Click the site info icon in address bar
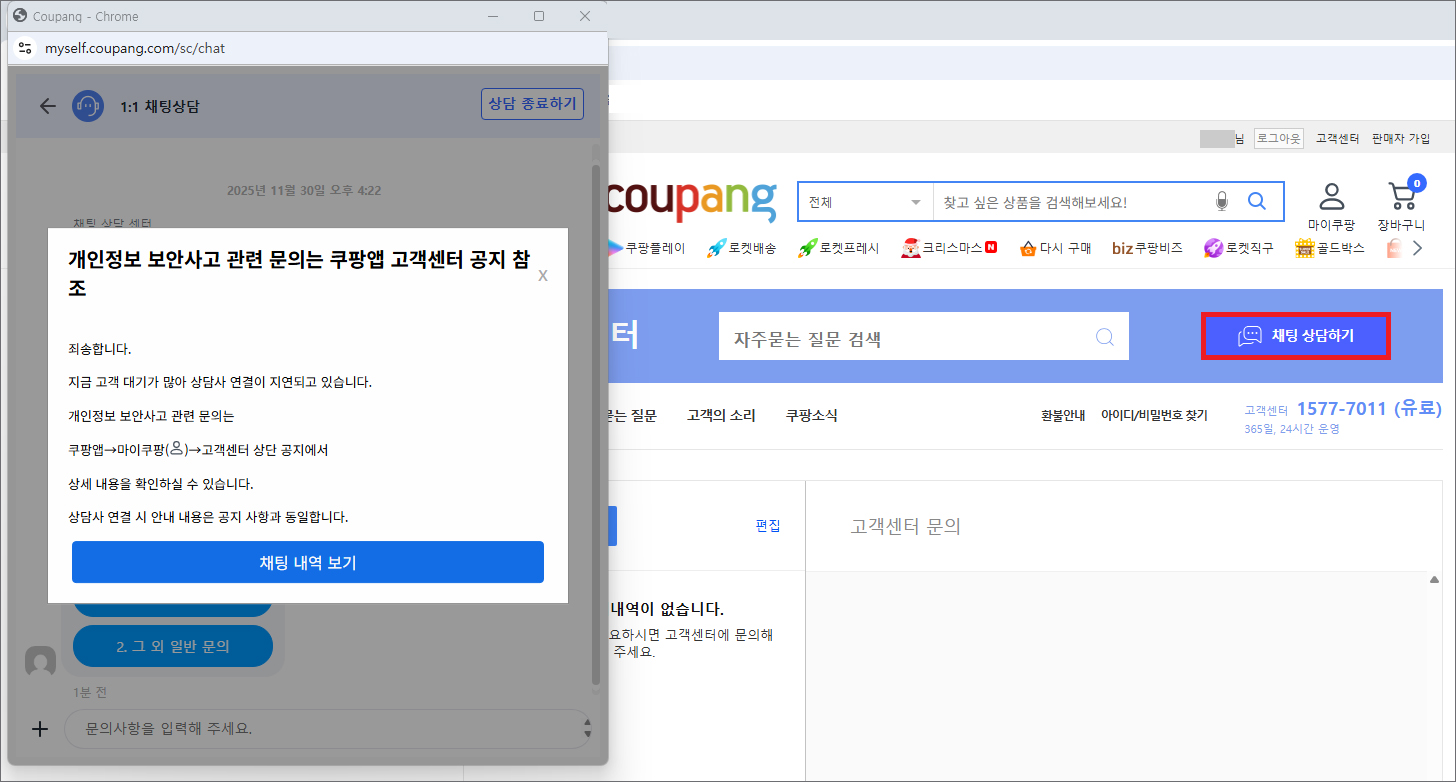 25,48
